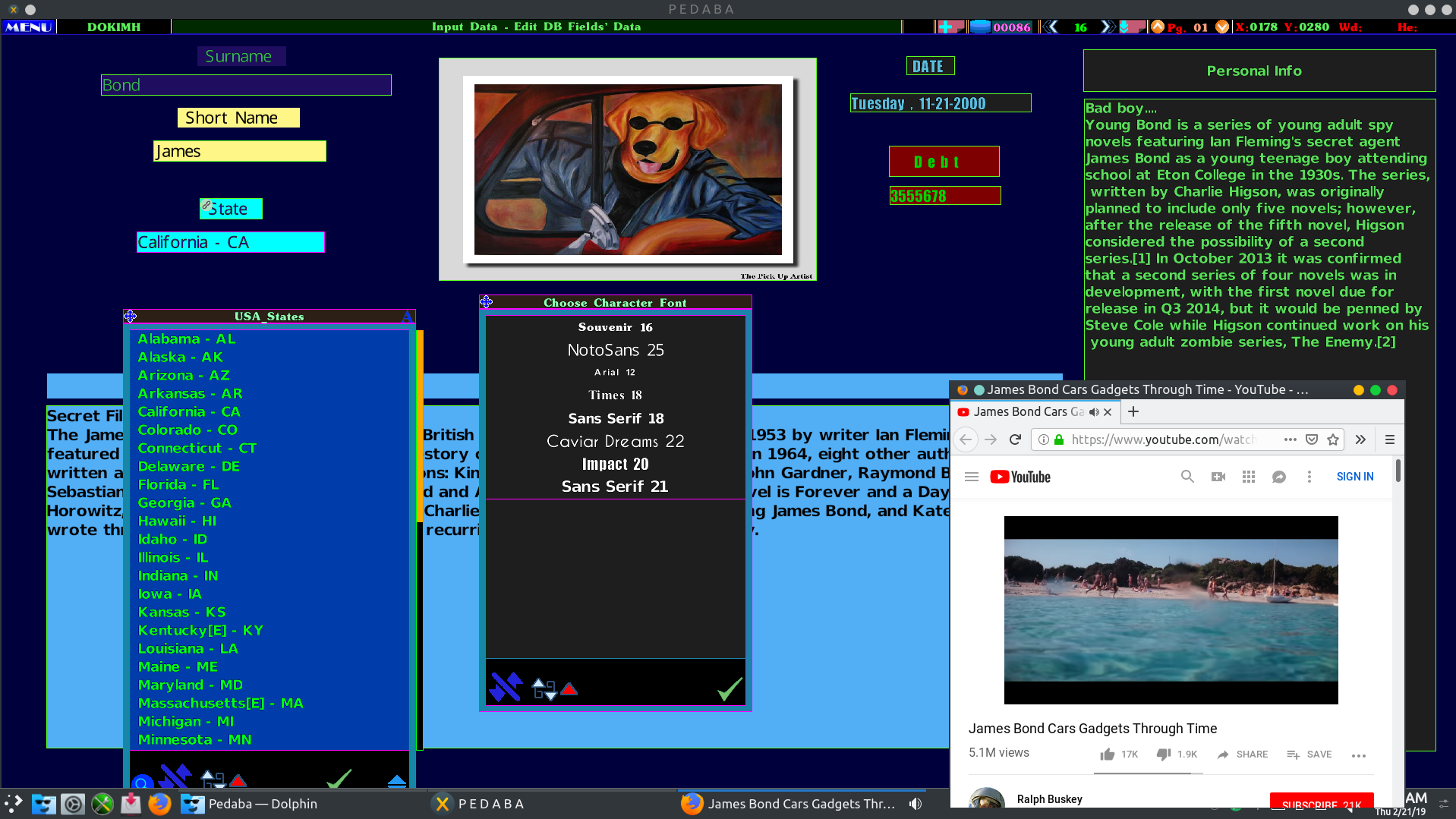Go to next record with double-right chevron
1456x819 pixels.
pos(1108,27)
